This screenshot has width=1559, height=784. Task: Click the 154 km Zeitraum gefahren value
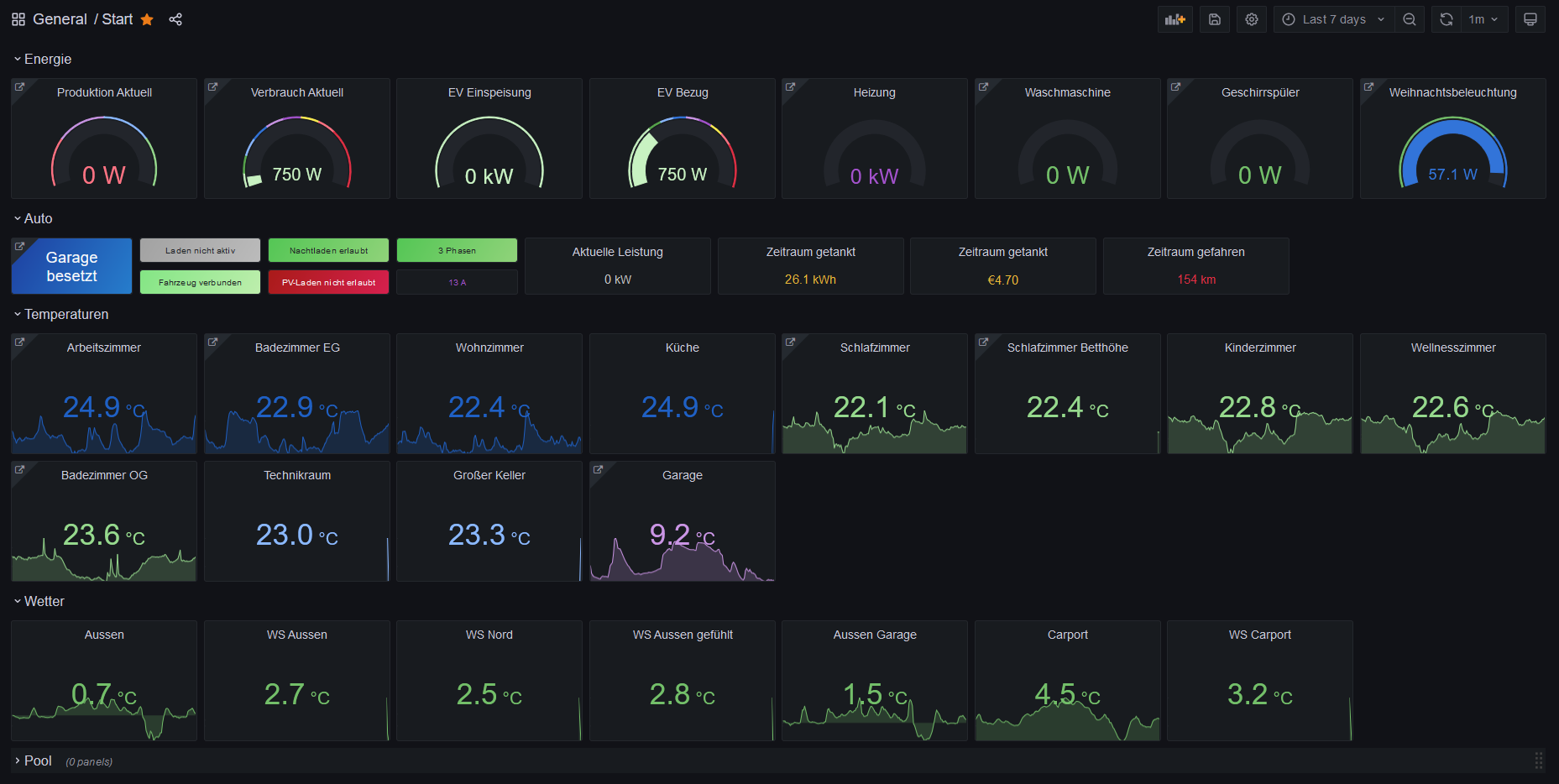[1196, 280]
